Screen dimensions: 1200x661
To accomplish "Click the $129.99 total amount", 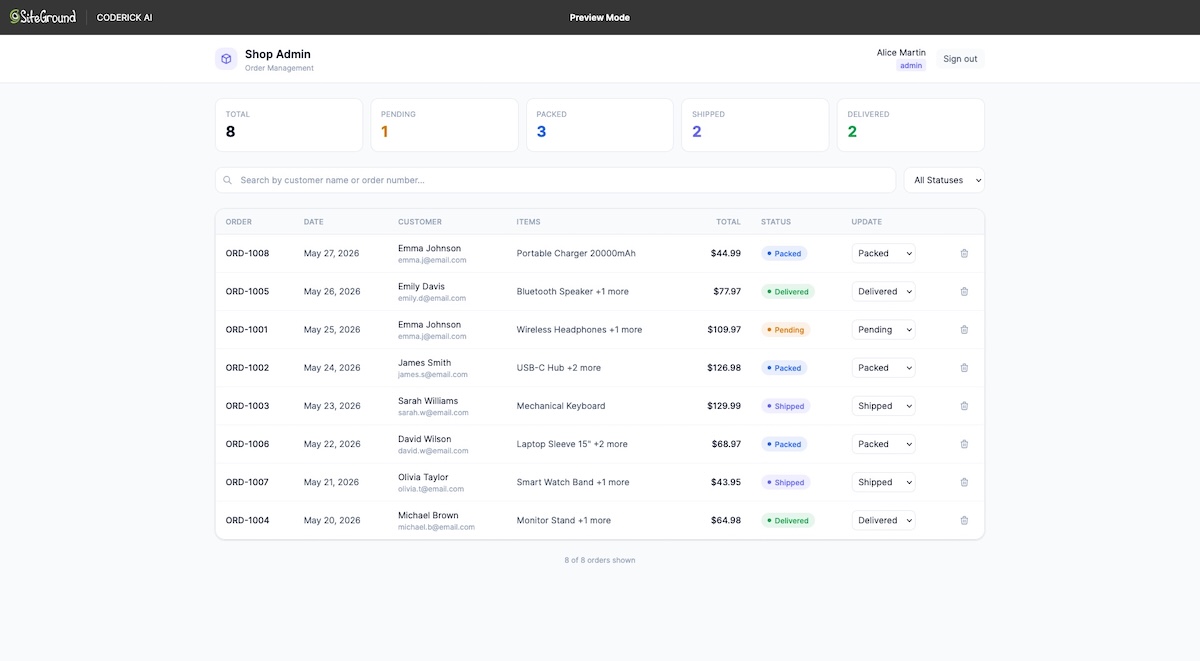I will 725,406.
